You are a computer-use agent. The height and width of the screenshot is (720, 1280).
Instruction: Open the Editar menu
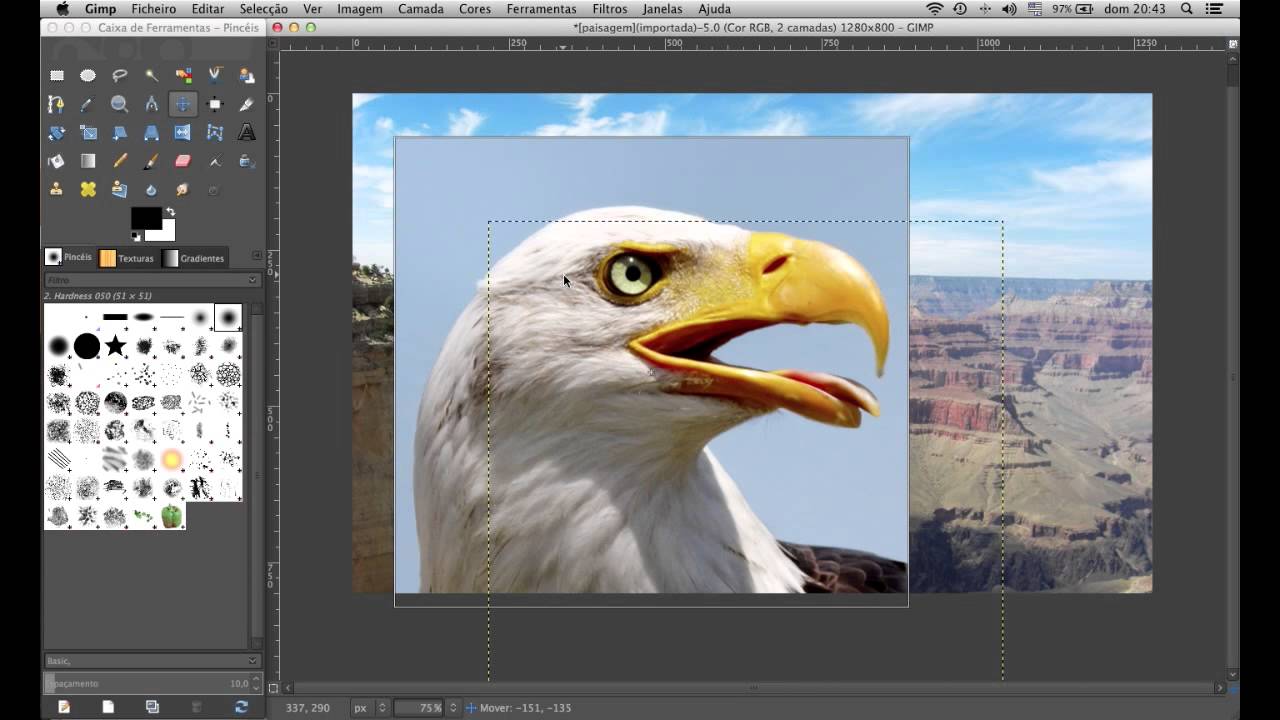pos(208,9)
